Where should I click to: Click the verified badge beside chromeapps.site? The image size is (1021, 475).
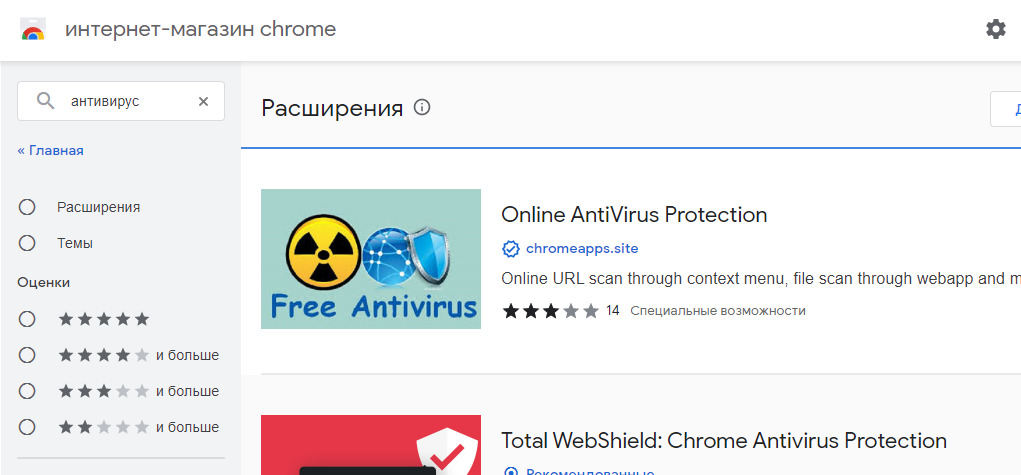click(x=511, y=248)
